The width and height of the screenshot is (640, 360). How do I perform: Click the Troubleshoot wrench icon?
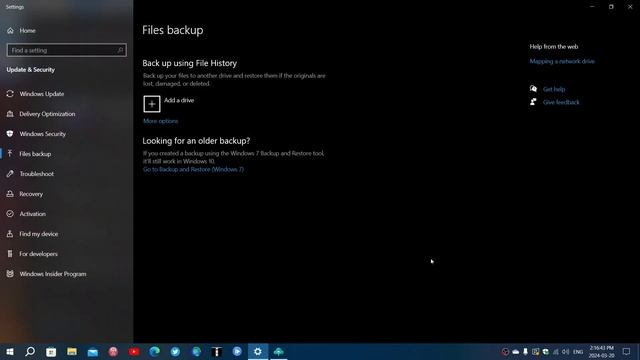(10, 174)
